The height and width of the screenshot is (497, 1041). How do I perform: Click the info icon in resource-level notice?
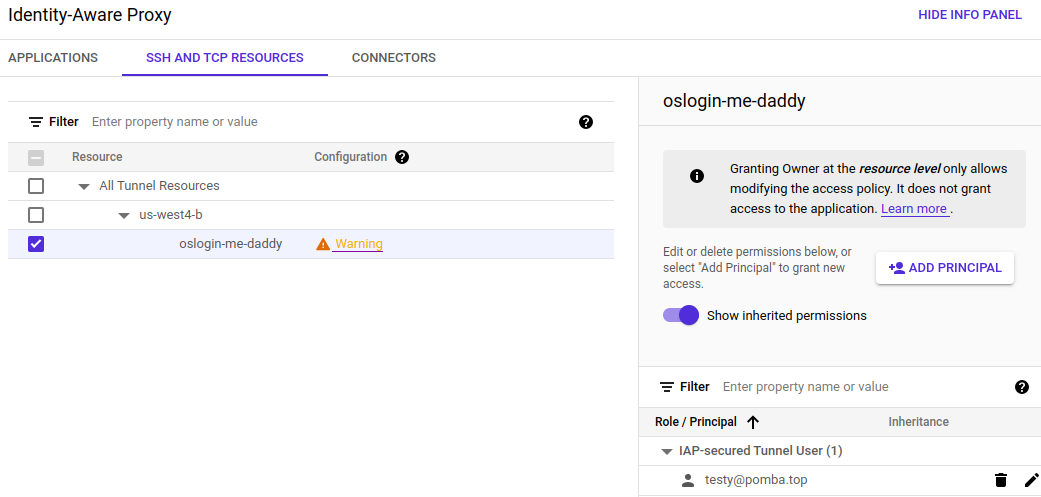point(697,176)
